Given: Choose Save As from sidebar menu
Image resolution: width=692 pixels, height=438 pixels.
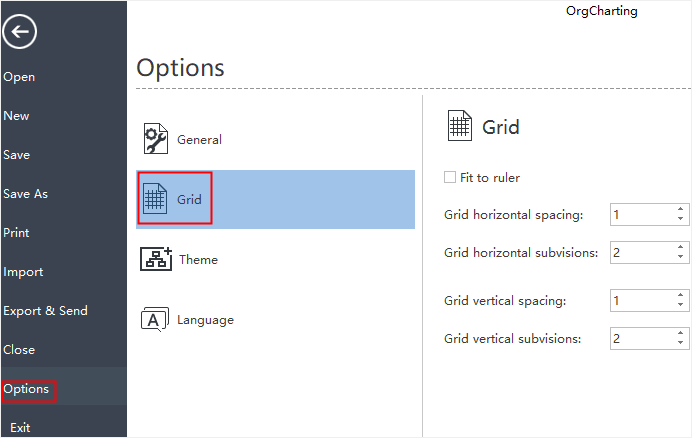Looking at the screenshot, I should [x=25, y=193].
